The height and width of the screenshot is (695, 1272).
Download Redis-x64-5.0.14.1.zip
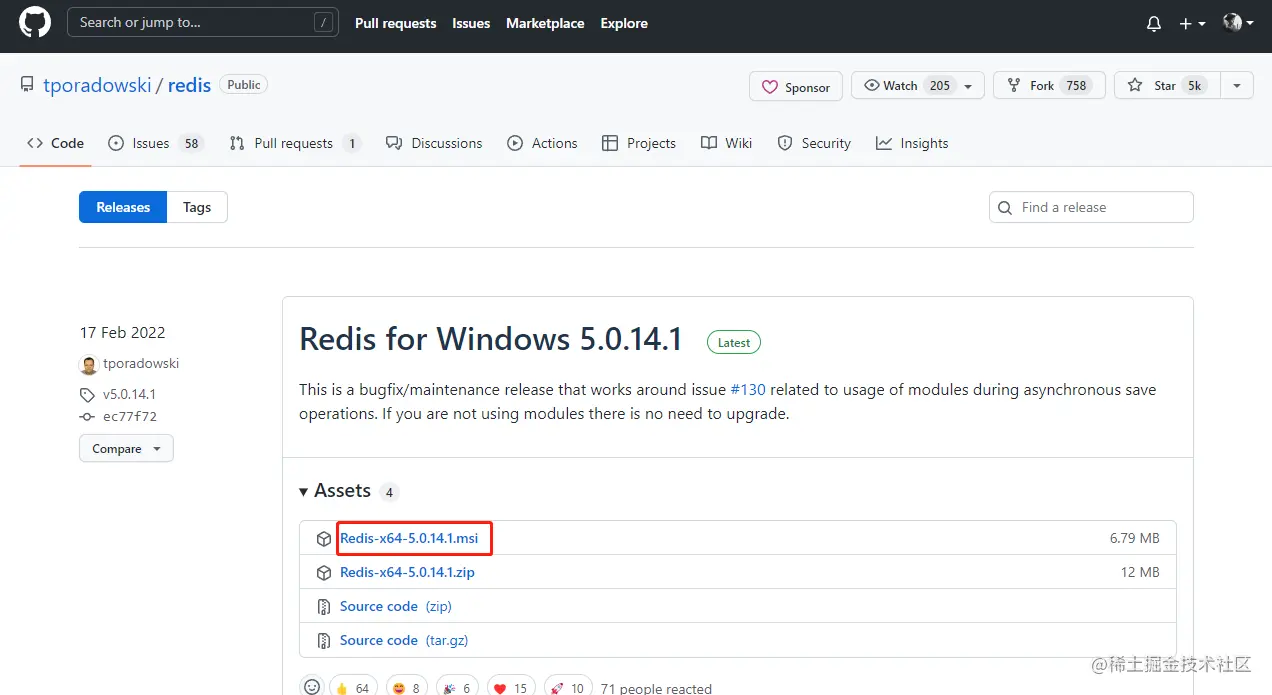click(407, 572)
